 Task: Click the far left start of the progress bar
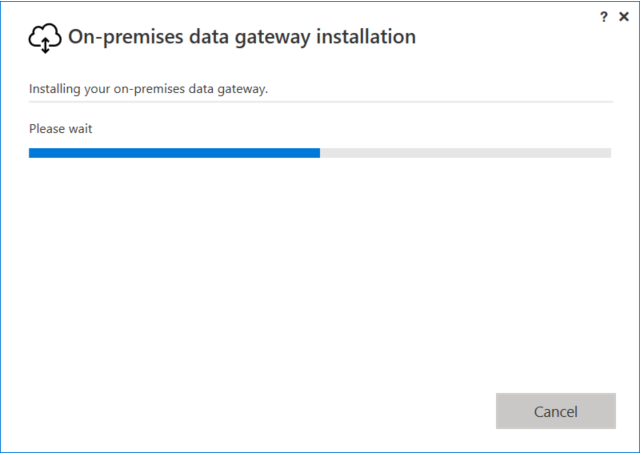pyautogui.click(x=31, y=153)
